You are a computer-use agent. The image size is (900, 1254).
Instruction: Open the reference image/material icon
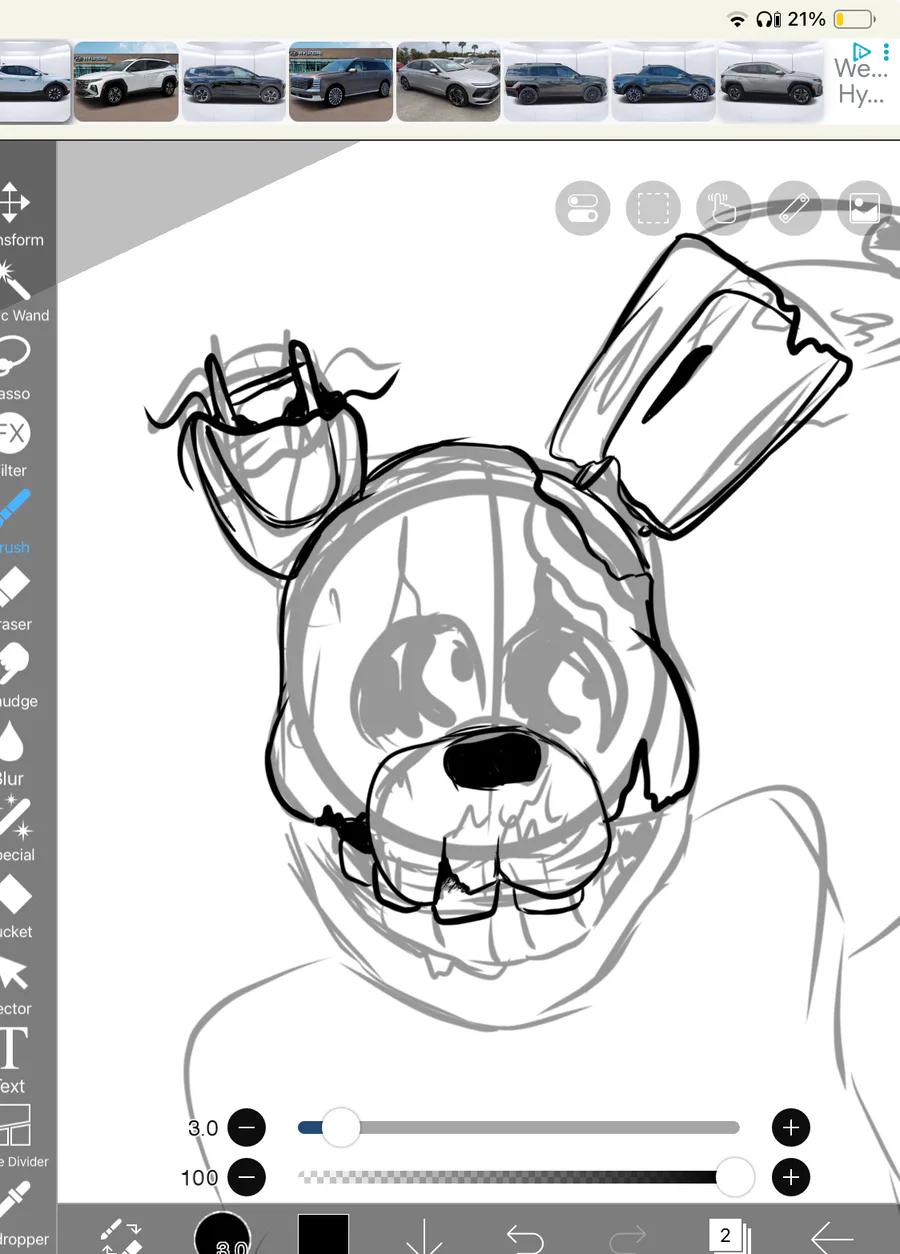pos(864,209)
